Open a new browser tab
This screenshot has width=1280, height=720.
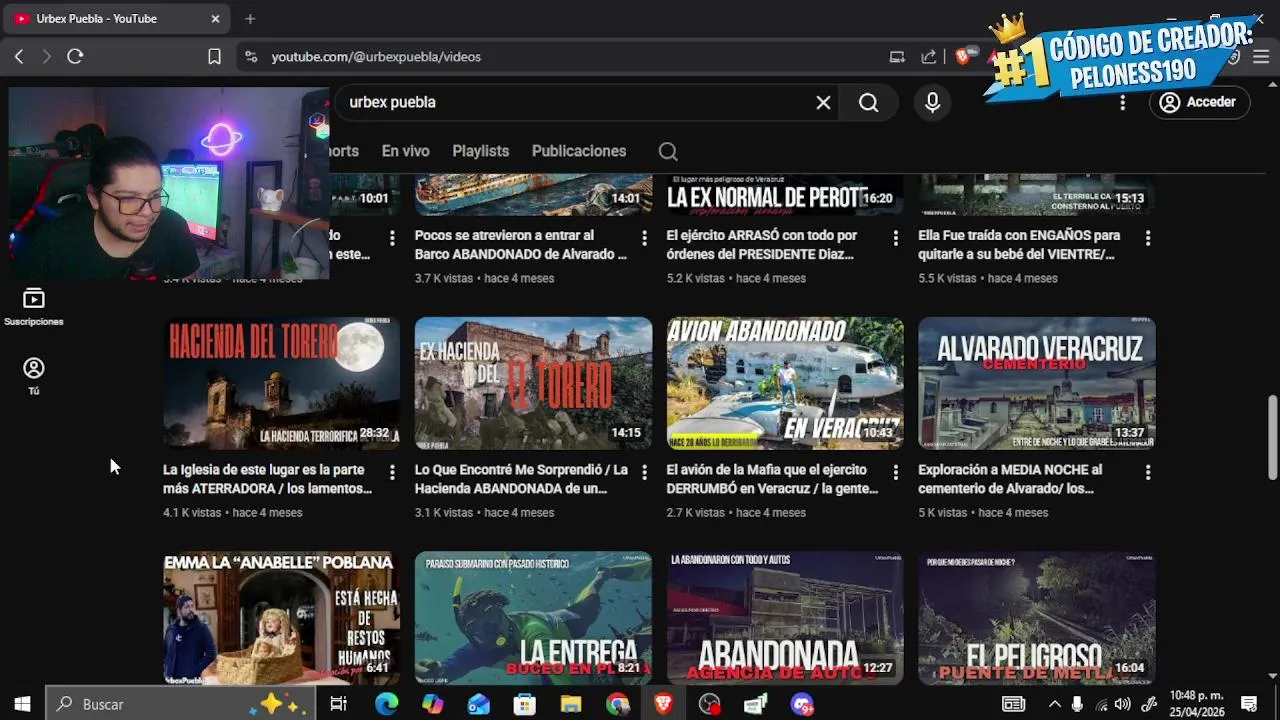click(x=250, y=18)
